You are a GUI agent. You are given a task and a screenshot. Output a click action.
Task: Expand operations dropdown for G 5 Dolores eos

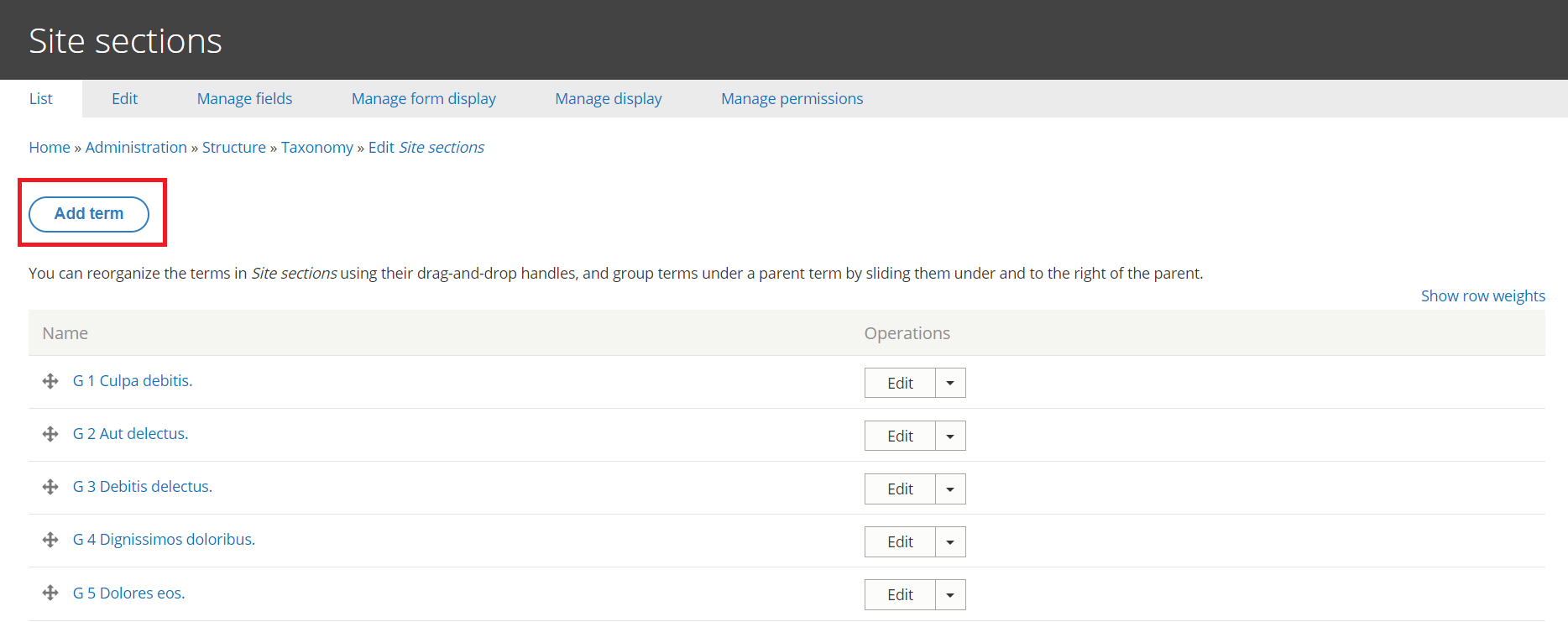[950, 594]
